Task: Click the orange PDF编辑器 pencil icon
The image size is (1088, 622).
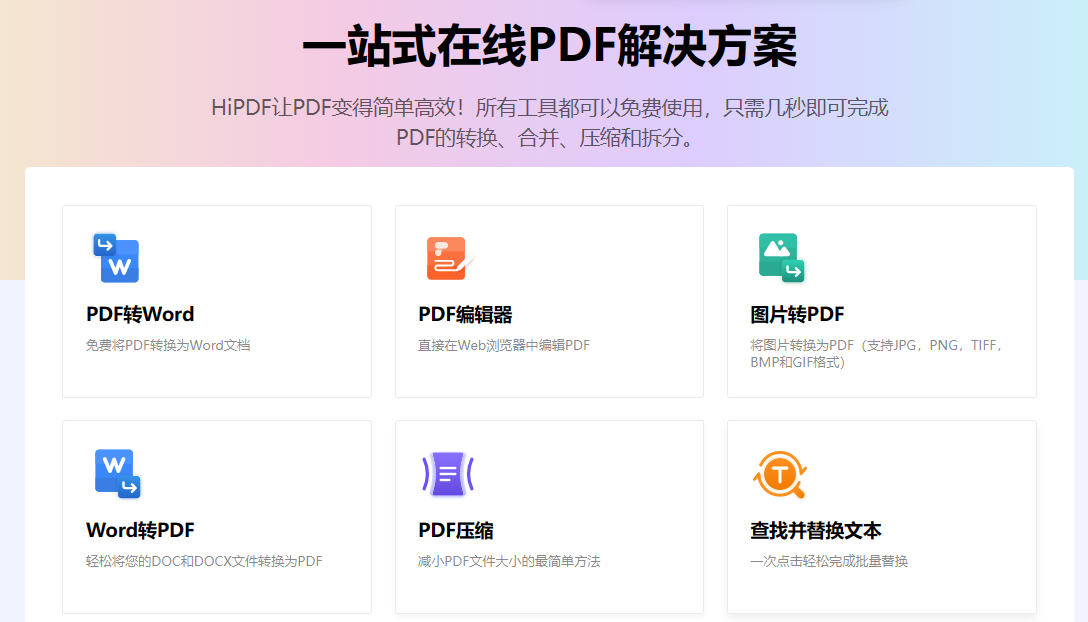Action: 449,257
